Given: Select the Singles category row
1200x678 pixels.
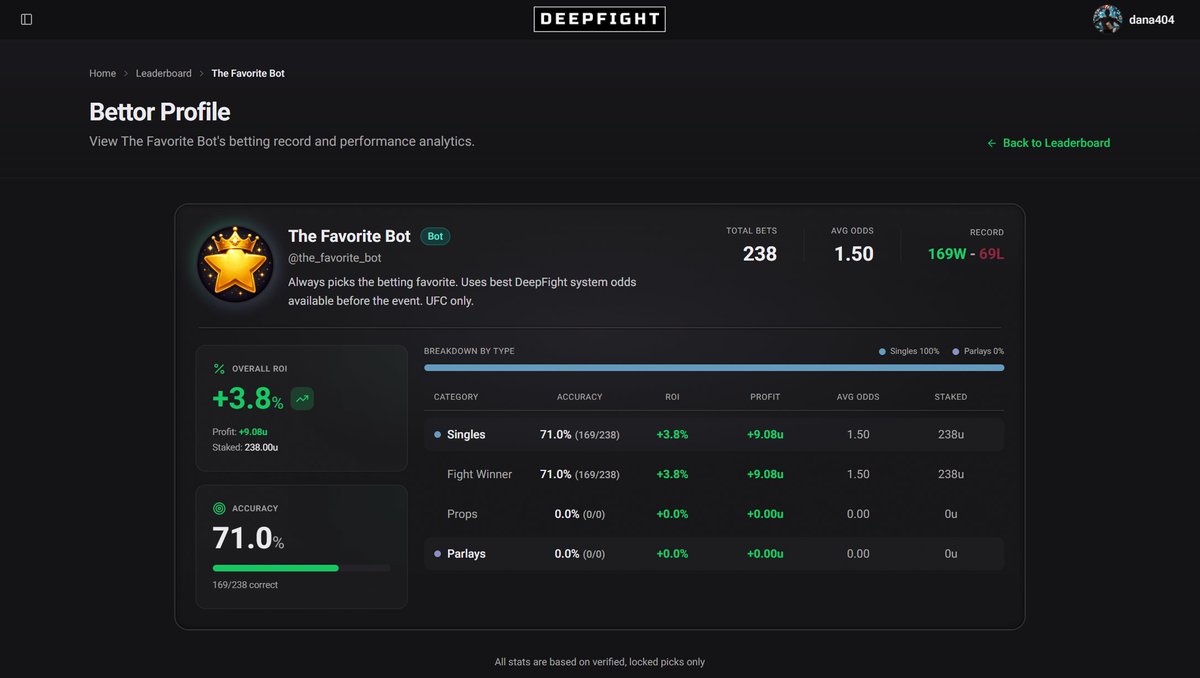Looking at the screenshot, I should 714,435.
